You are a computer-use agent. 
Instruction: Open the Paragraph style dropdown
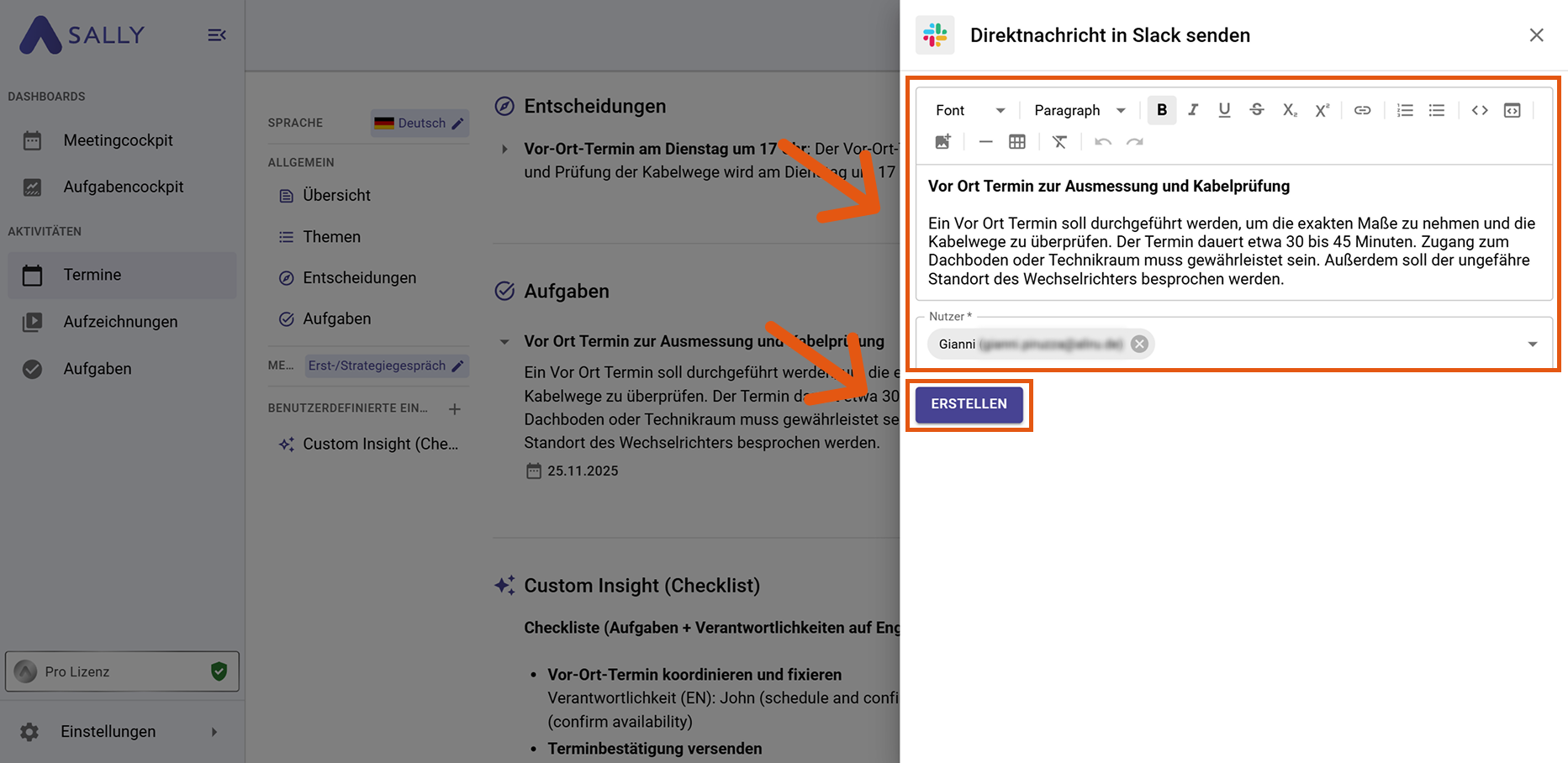1079,110
